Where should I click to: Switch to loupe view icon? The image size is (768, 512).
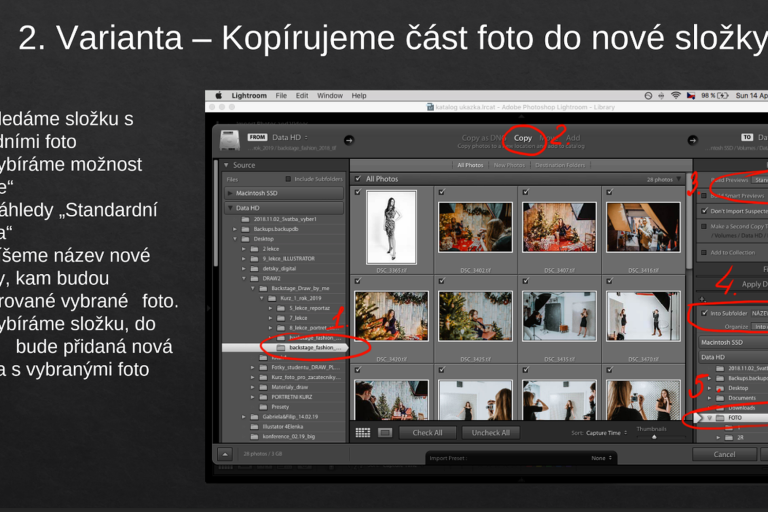[x=385, y=433]
